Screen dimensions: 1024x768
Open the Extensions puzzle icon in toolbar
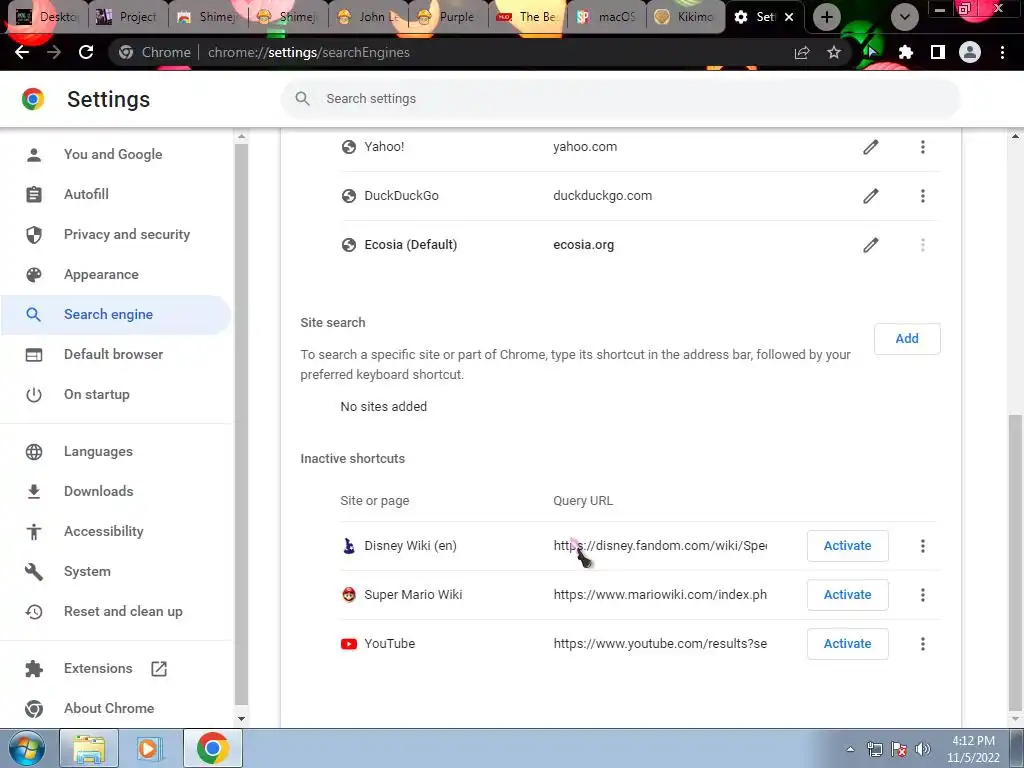(905, 52)
